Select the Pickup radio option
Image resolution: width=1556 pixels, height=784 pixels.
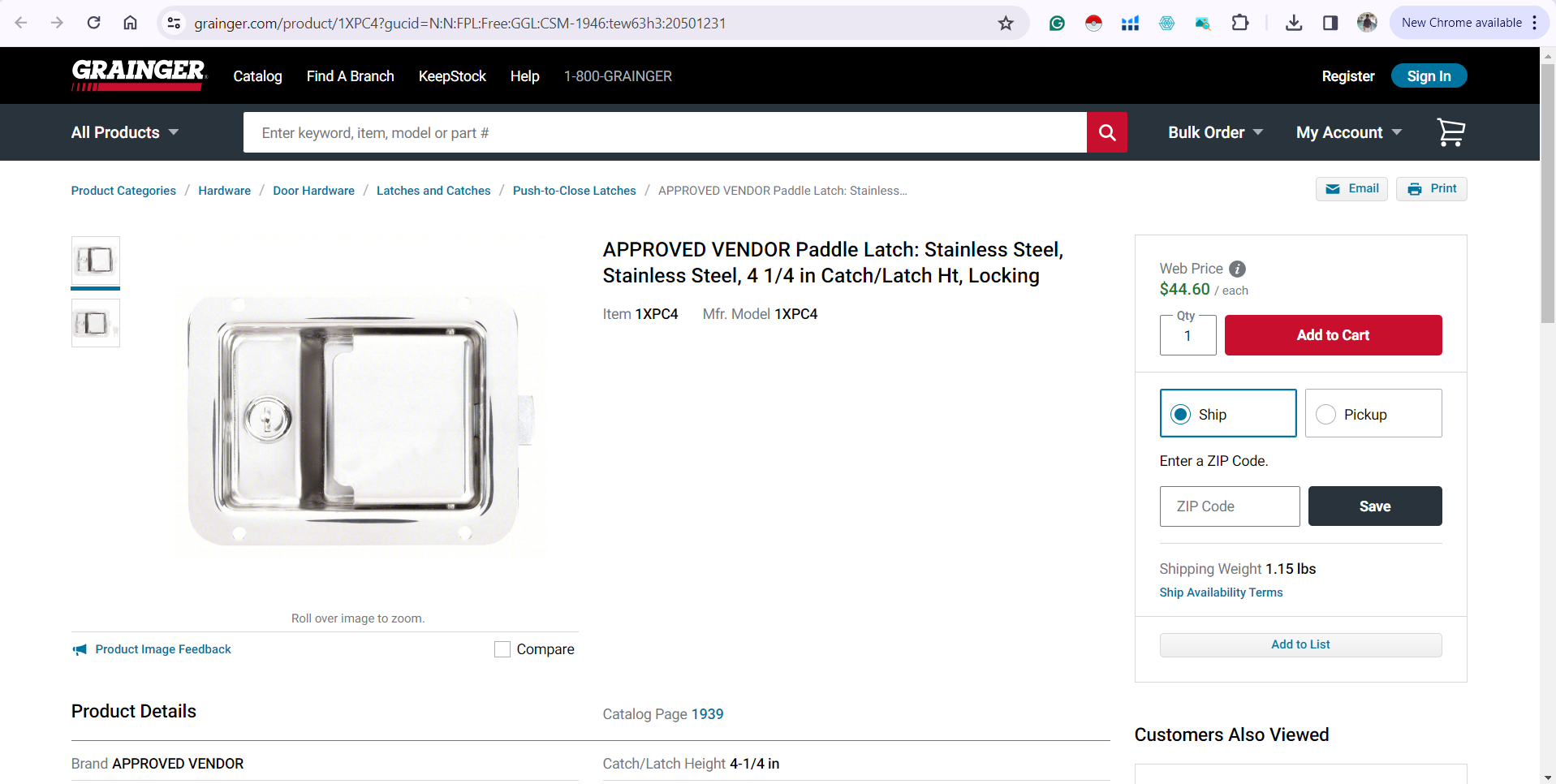point(1325,414)
